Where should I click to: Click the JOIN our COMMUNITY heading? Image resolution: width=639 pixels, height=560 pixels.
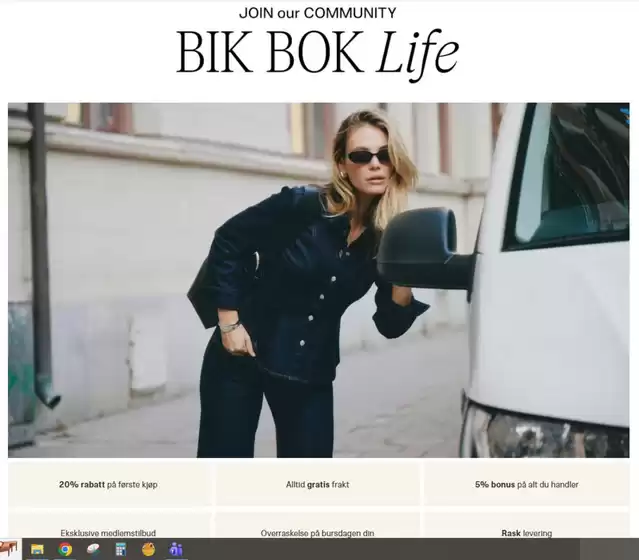[x=318, y=13]
